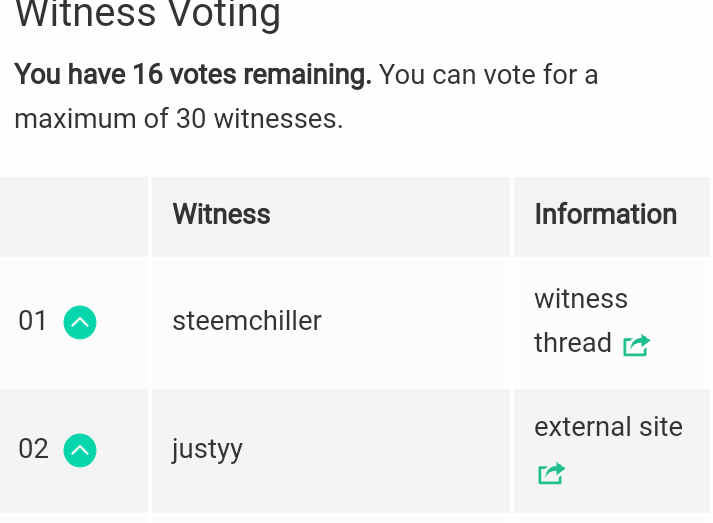The width and height of the screenshot is (713, 523).
Task: Click the Witness column header
Action: point(221,215)
